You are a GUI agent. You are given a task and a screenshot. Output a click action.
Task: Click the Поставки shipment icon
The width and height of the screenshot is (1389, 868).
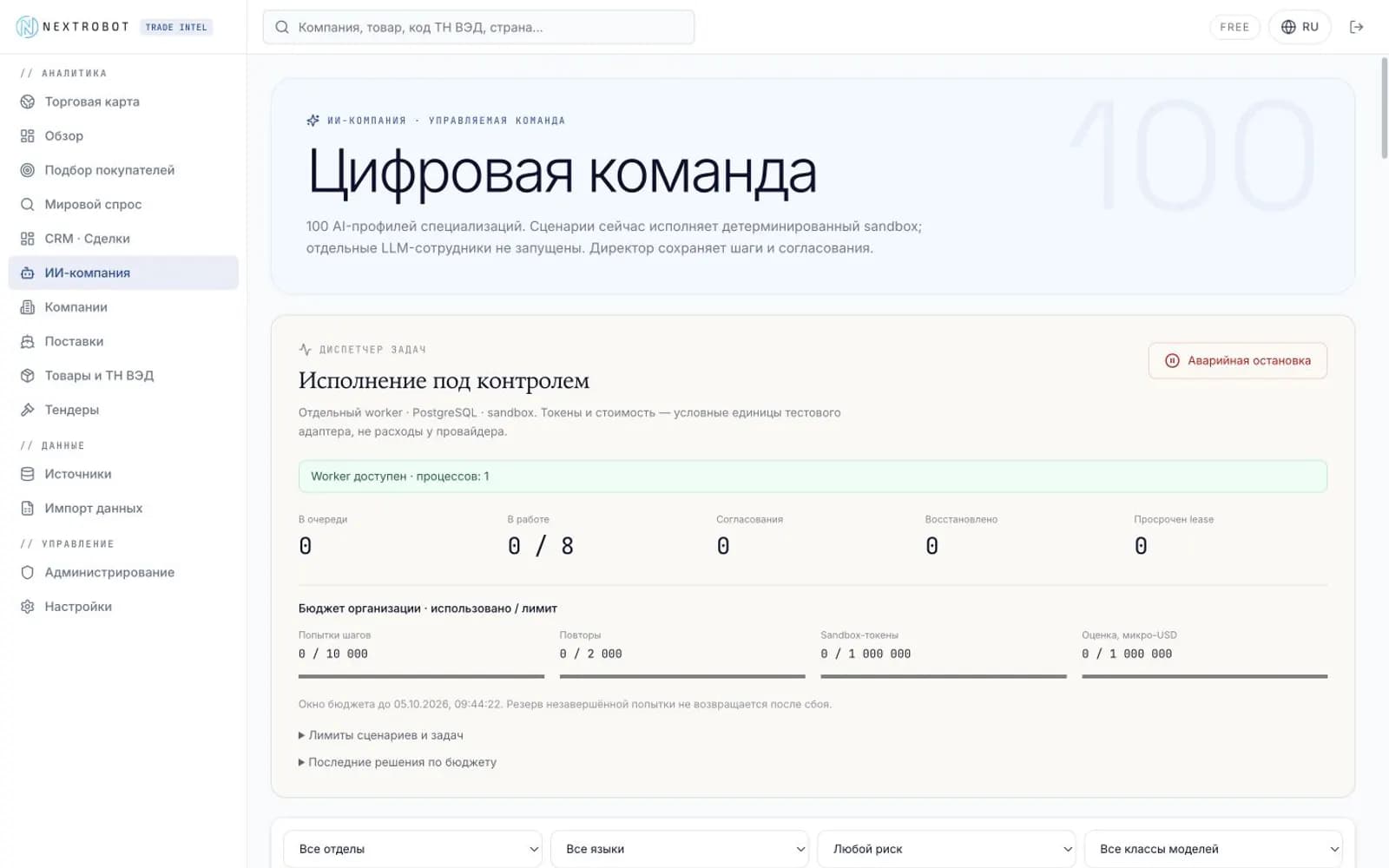point(28,341)
